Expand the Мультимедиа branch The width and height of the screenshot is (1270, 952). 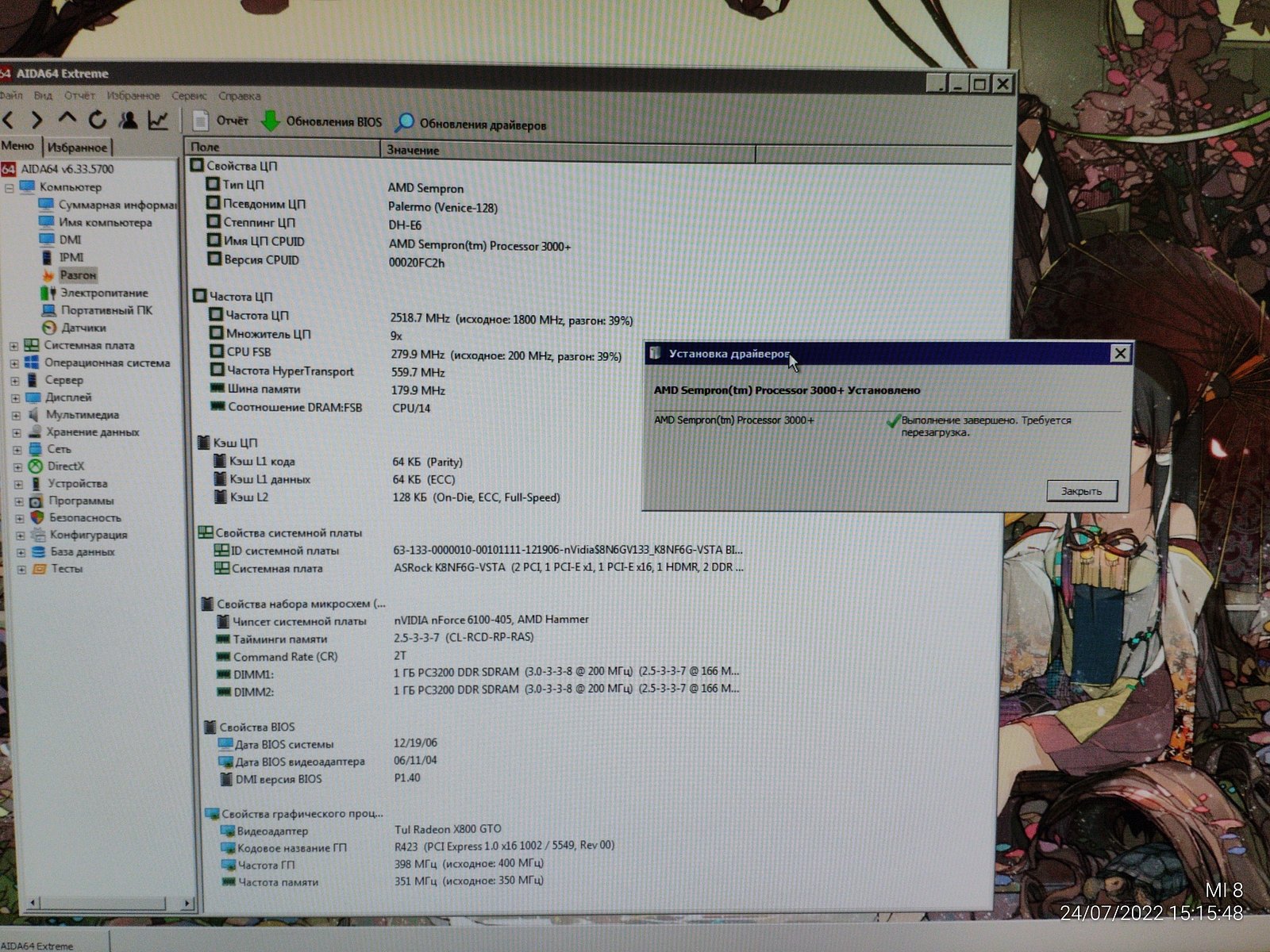pyautogui.click(x=16, y=415)
